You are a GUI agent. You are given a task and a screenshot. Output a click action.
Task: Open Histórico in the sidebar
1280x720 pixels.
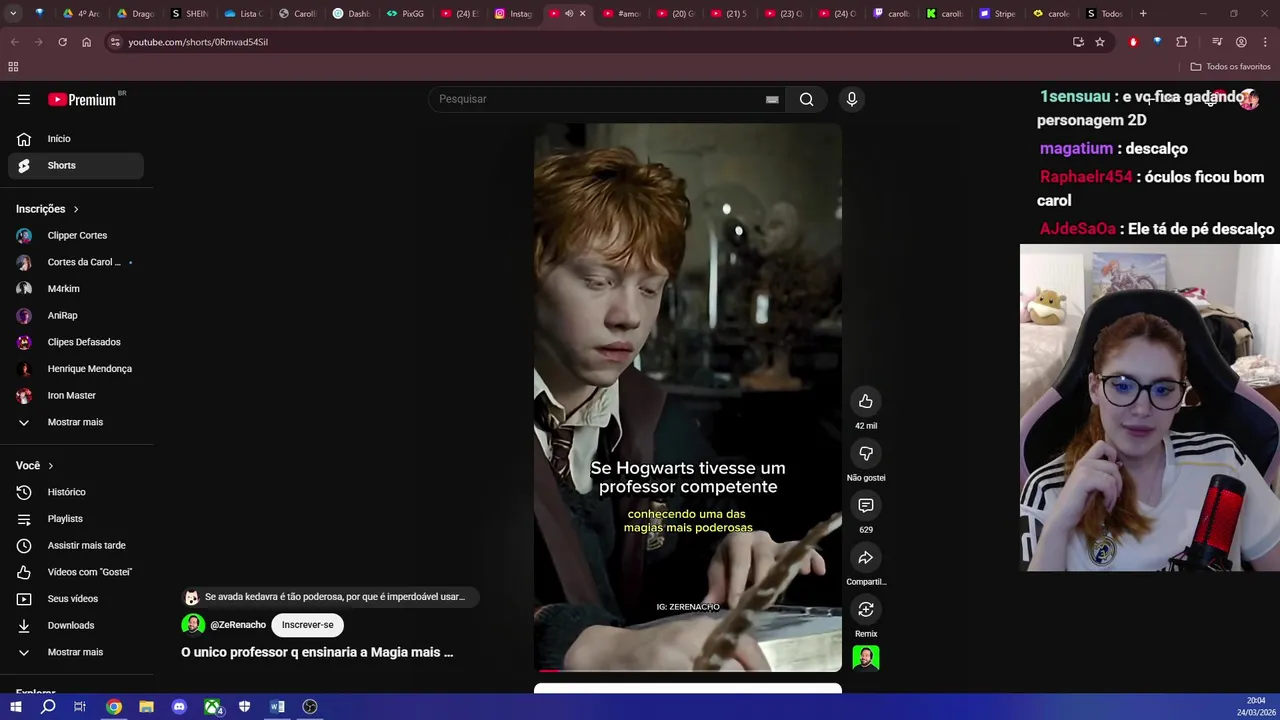(x=76, y=492)
